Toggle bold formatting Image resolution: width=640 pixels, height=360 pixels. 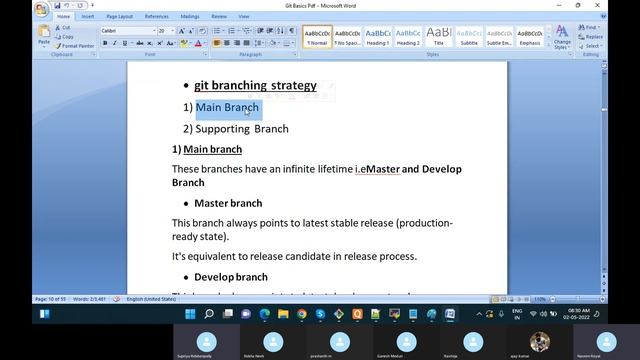pyautogui.click(x=105, y=43)
